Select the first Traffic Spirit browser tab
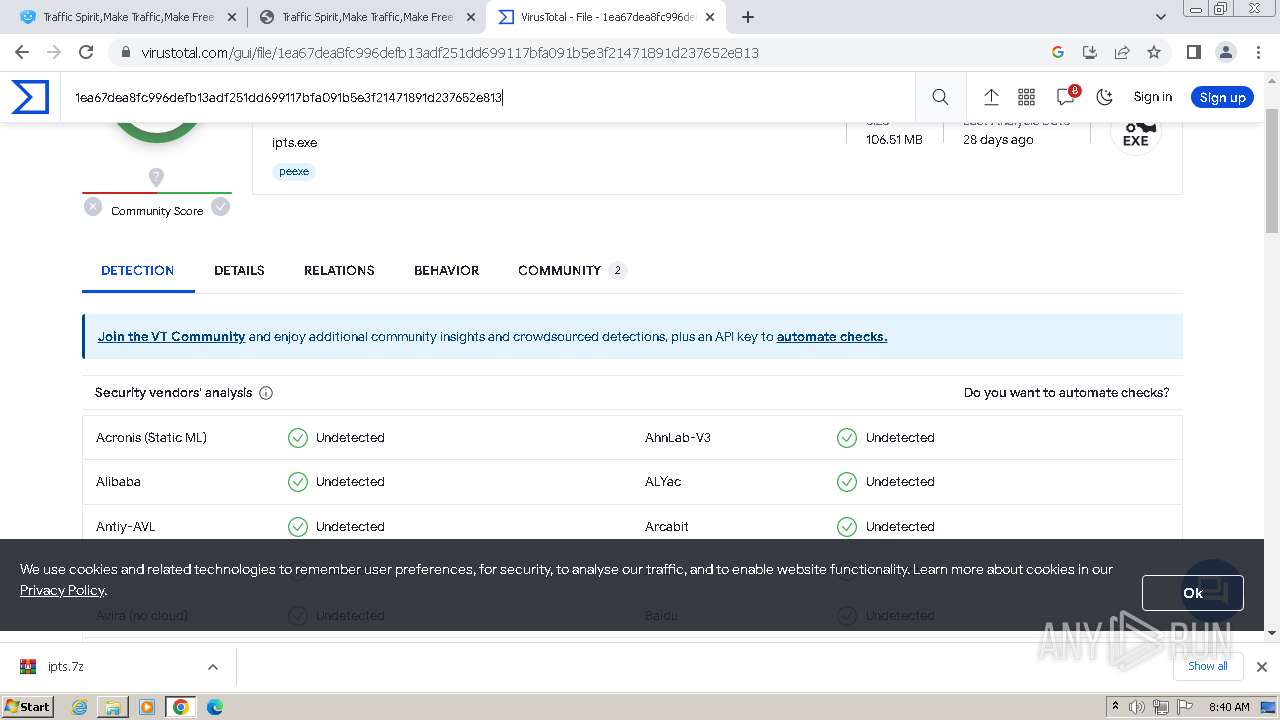This screenshot has height=720, width=1280. [x=128, y=17]
